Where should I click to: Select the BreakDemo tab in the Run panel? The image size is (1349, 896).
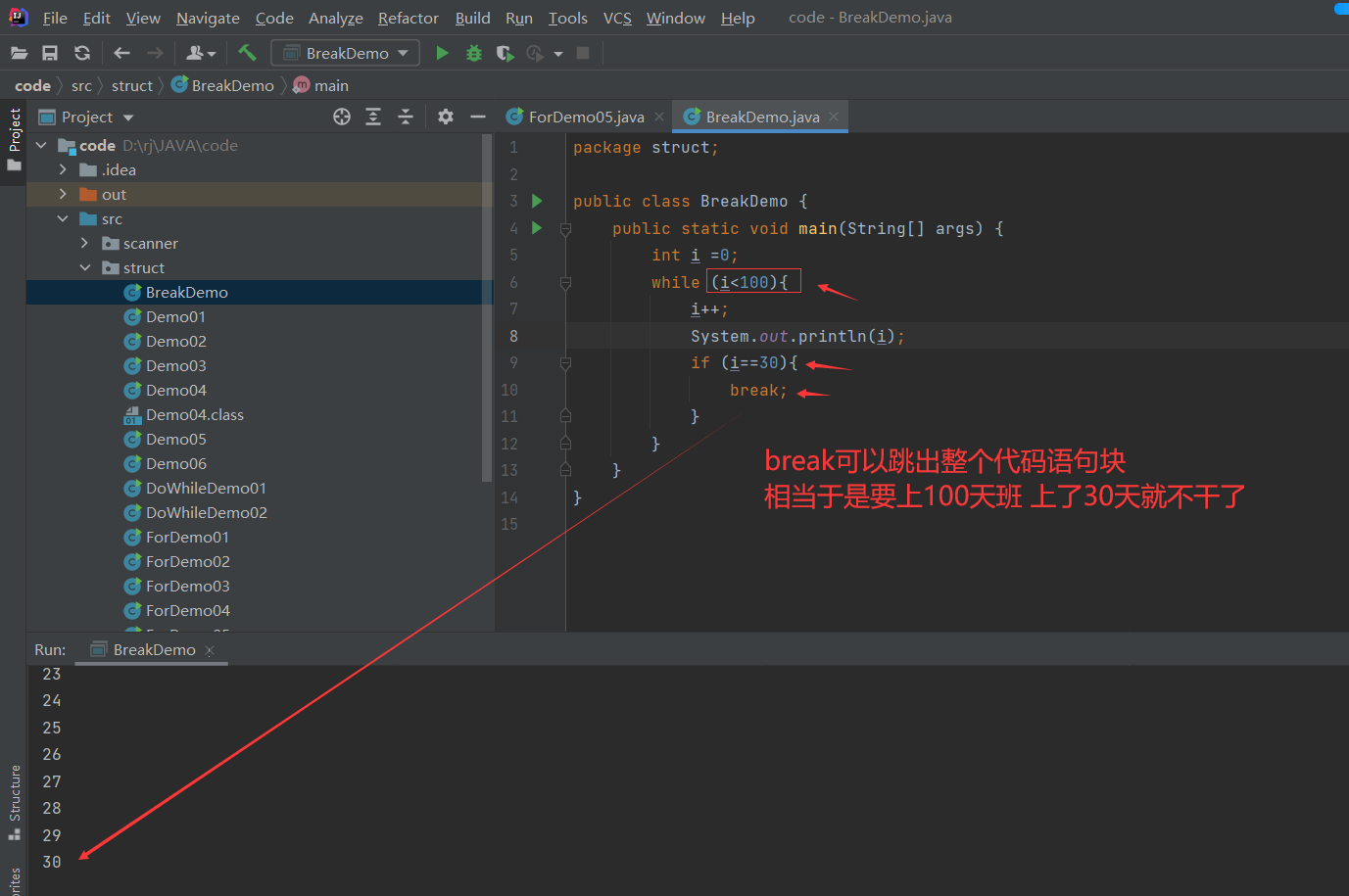click(153, 650)
